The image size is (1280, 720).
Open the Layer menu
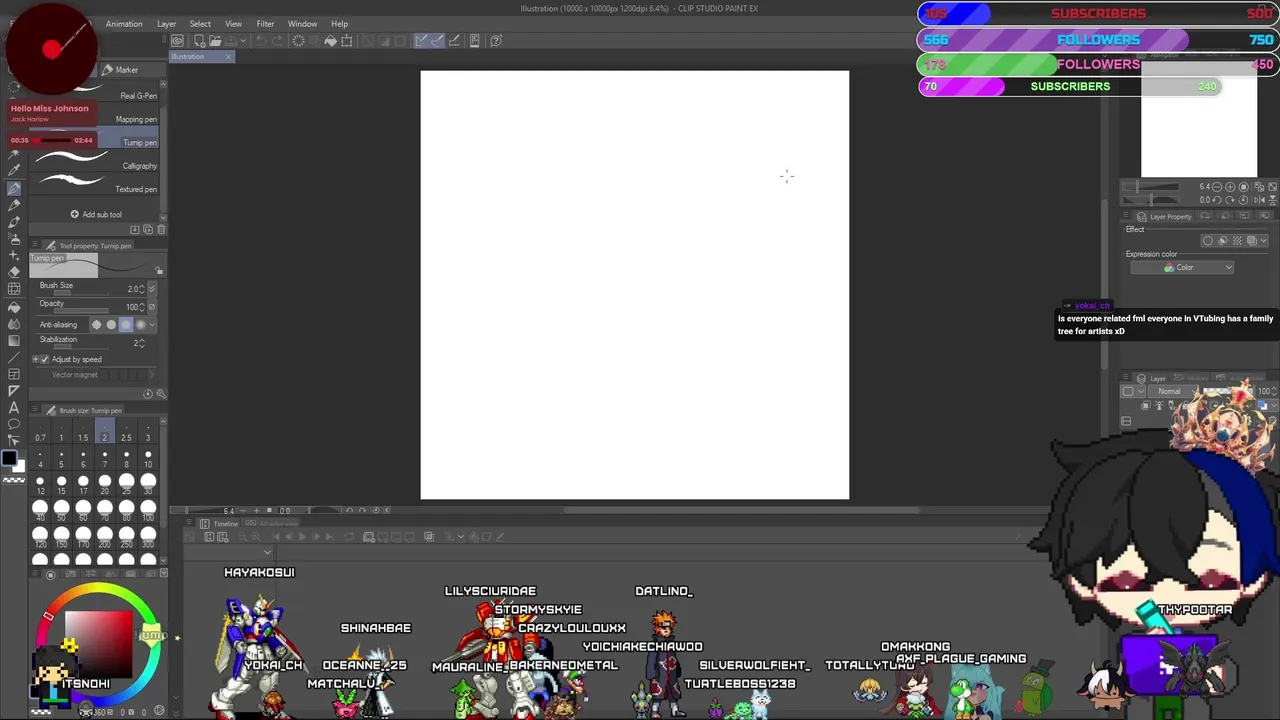166,24
